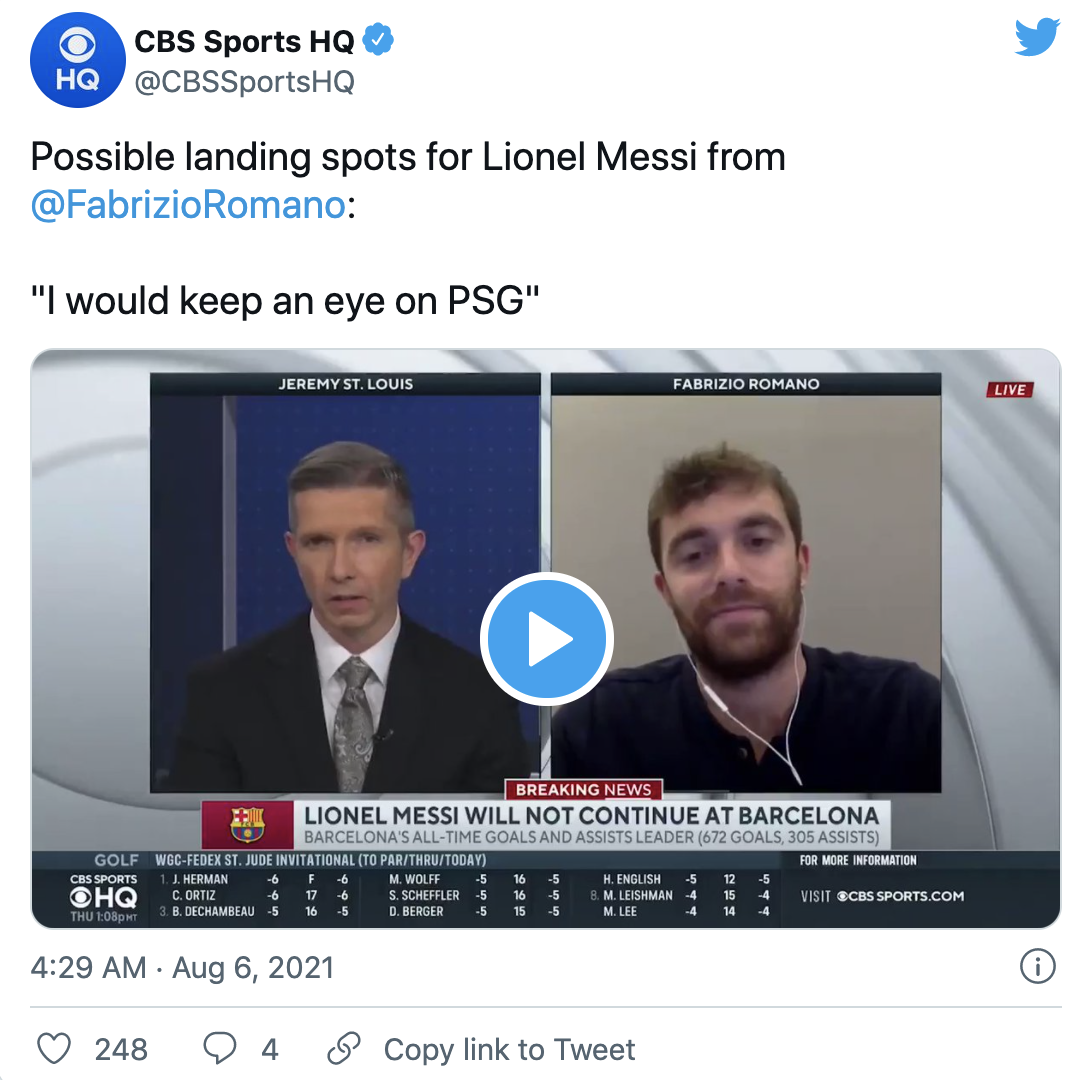Viewport: 1086px width, 1080px height.
Task: Click the 4 replies count
Action: coord(270,1050)
